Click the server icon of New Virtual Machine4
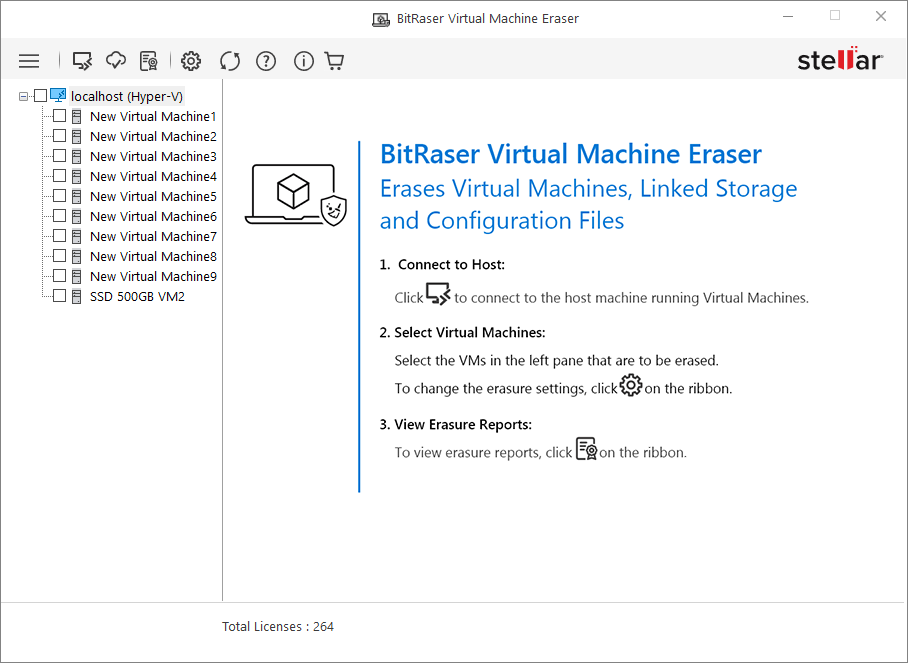The width and height of the screenshot is (908, 663). [x=76, y=177]
